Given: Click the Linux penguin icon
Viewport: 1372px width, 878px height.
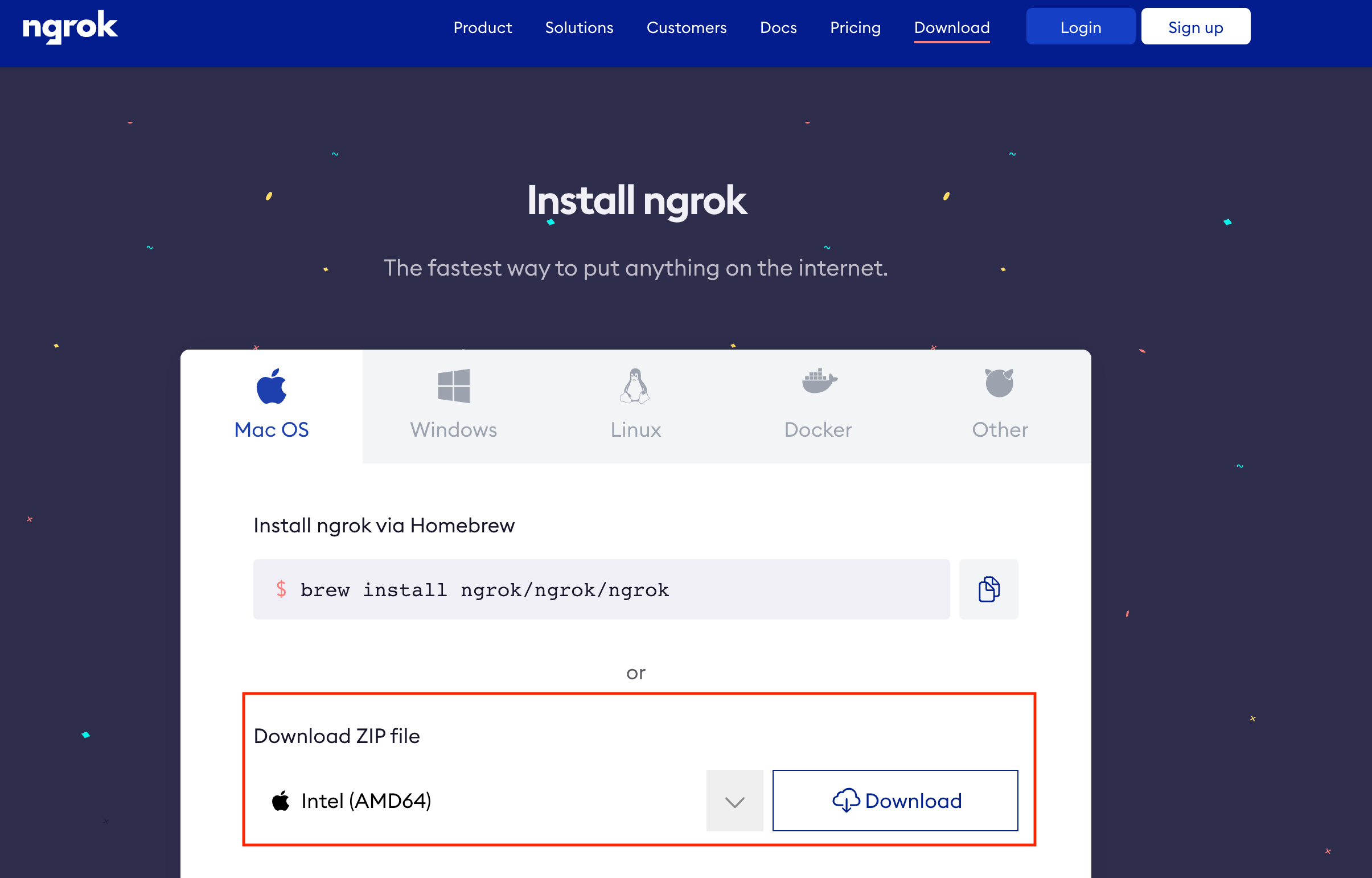Looking at the screenshot, I should 635,386.
